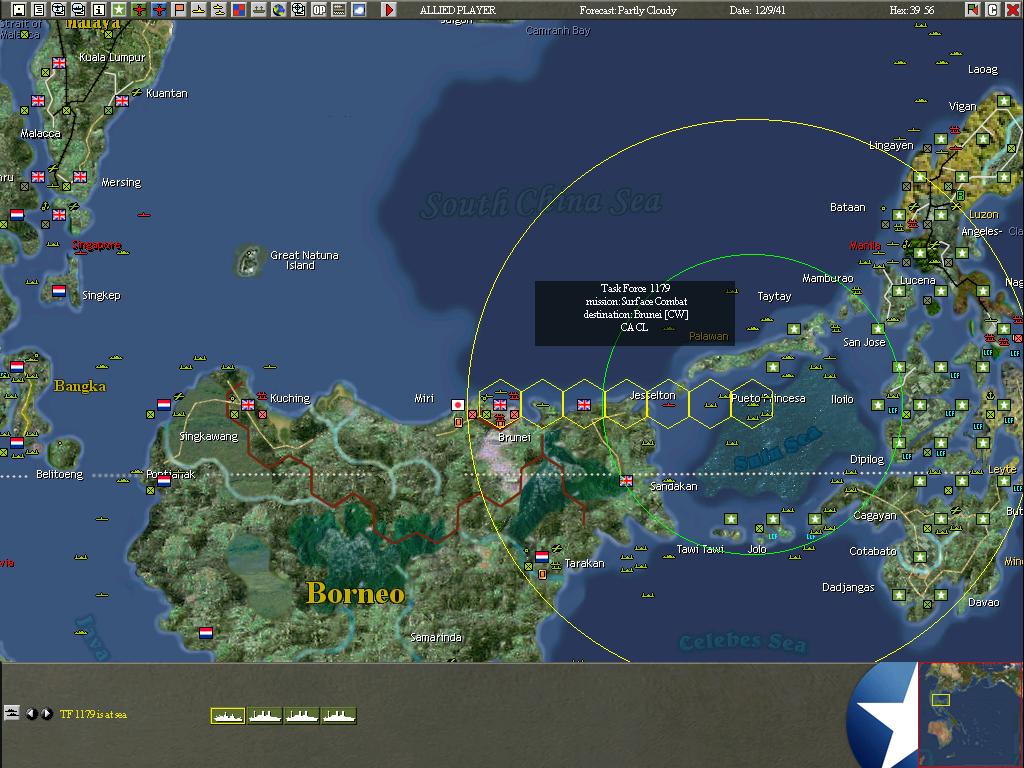Viewport: 1024px width, 768px height.
Task: Click the British flag next to Kuching
Action: (x=248, y=404)
